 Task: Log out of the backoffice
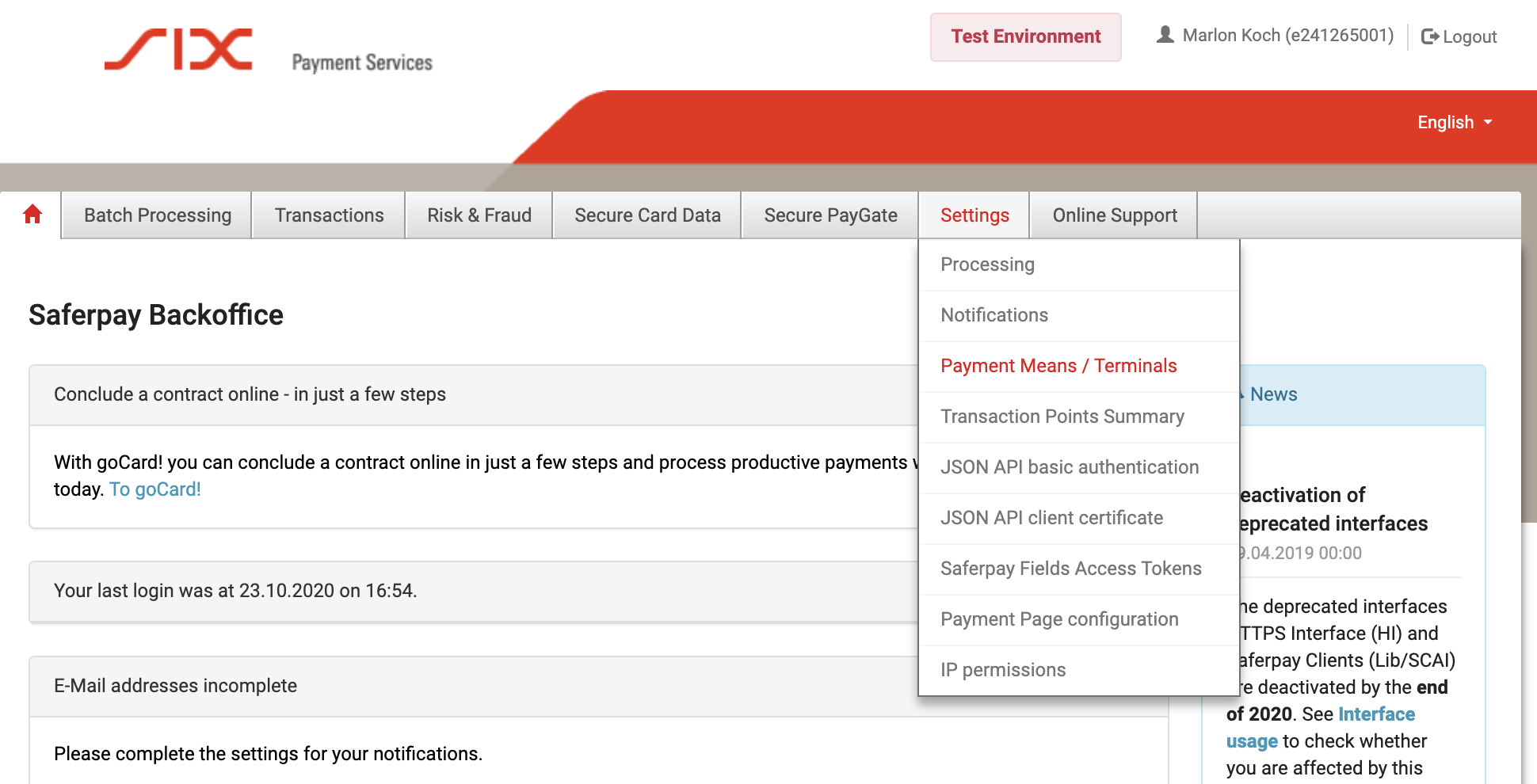(1459, 36)
